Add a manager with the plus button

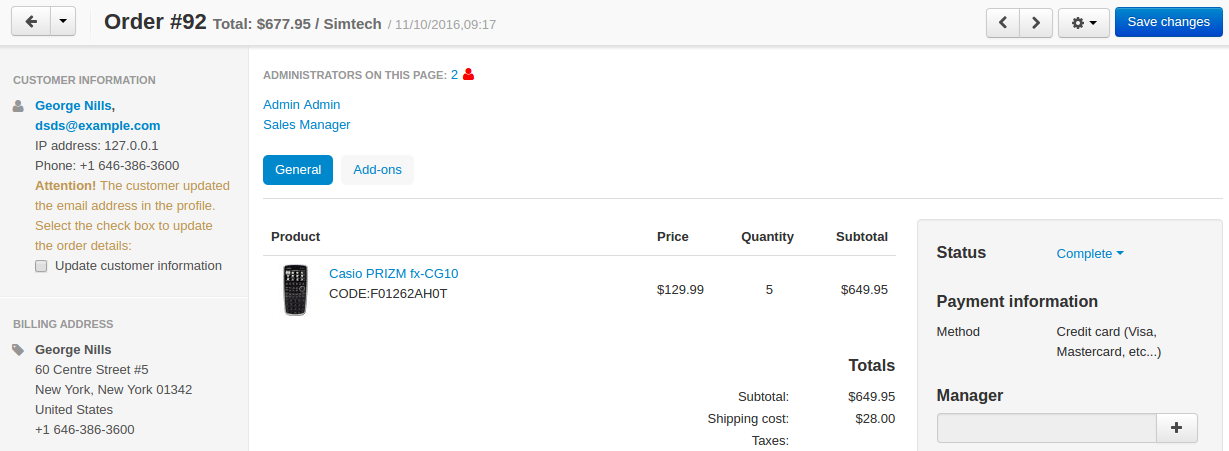click(1177, 428)
